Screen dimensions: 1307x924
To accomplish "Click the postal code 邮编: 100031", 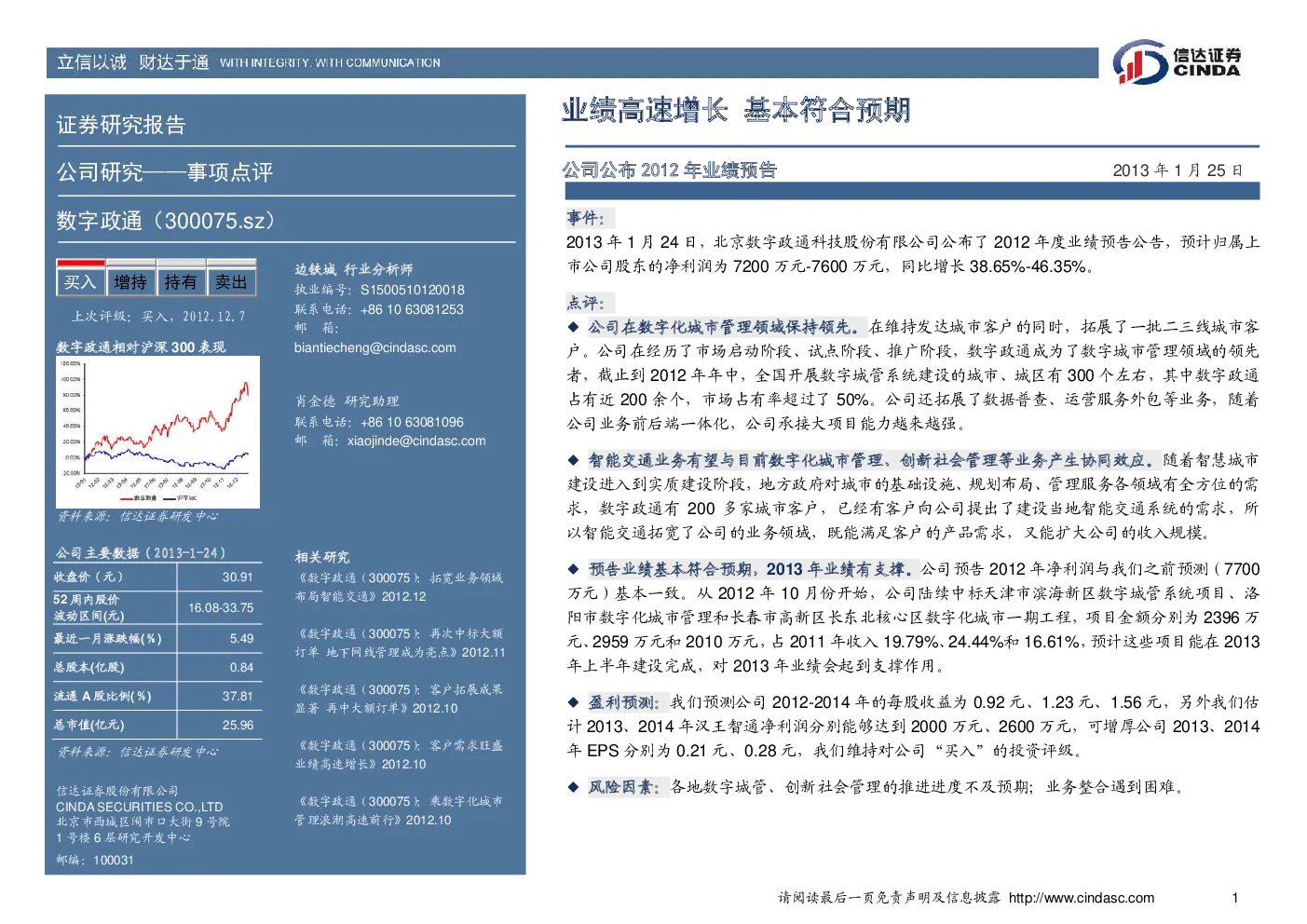I will tap(94, 860).
